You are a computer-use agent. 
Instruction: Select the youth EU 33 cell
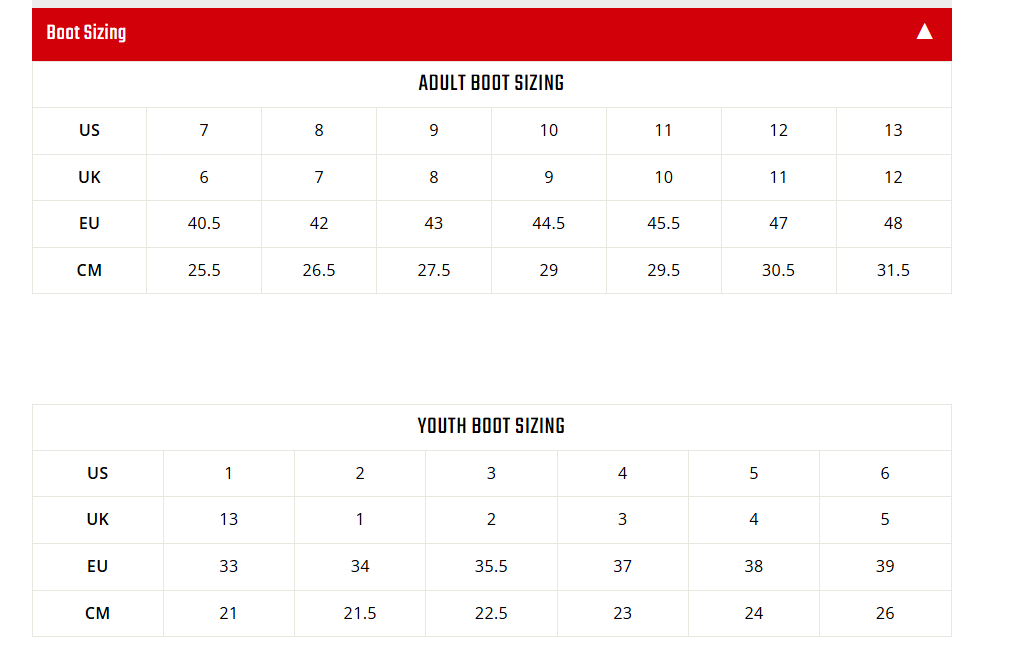coord(229,566)
